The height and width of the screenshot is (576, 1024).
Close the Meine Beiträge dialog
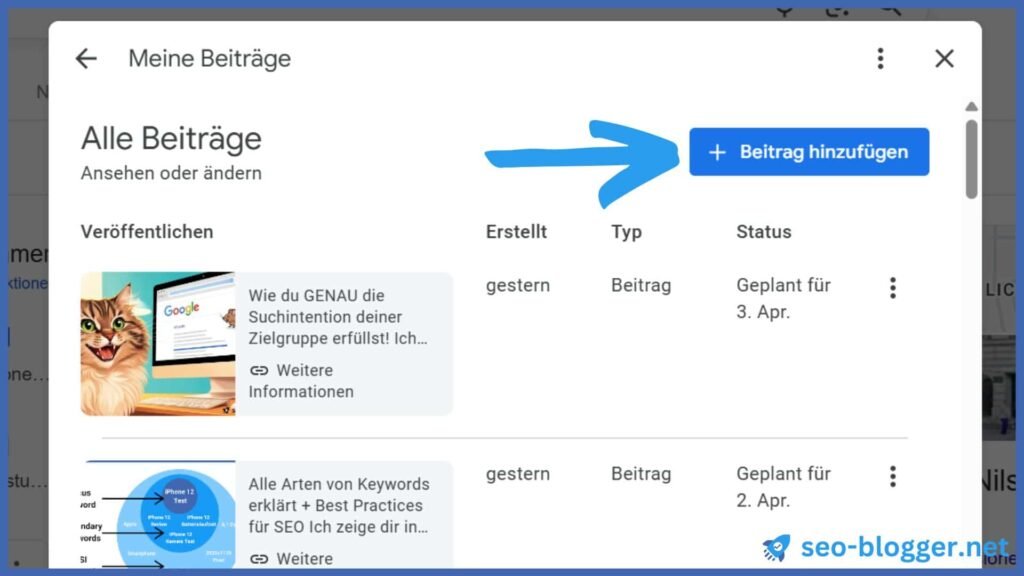click(943, 58)
